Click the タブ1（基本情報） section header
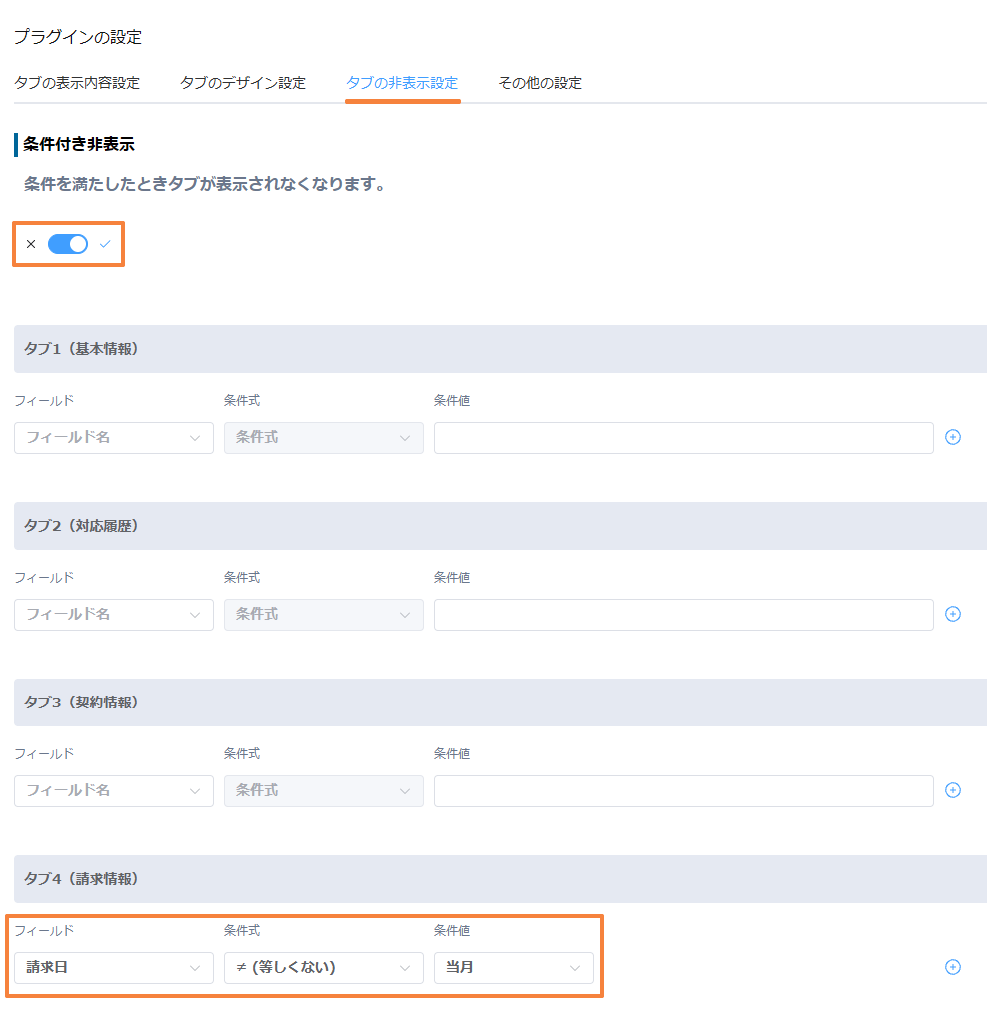Image resolution: width=987 pixels, height=1026 pixels. click(x=500, y=349)
